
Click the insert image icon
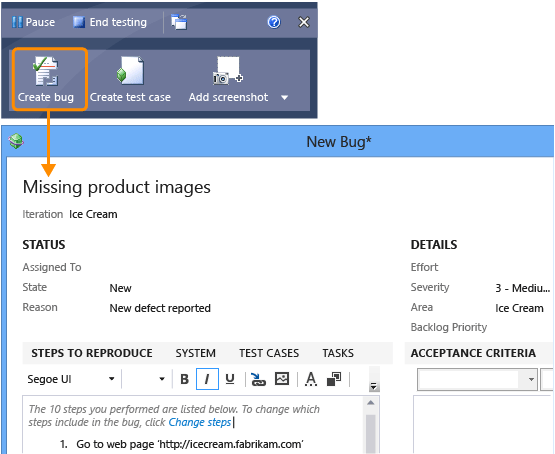282,379
